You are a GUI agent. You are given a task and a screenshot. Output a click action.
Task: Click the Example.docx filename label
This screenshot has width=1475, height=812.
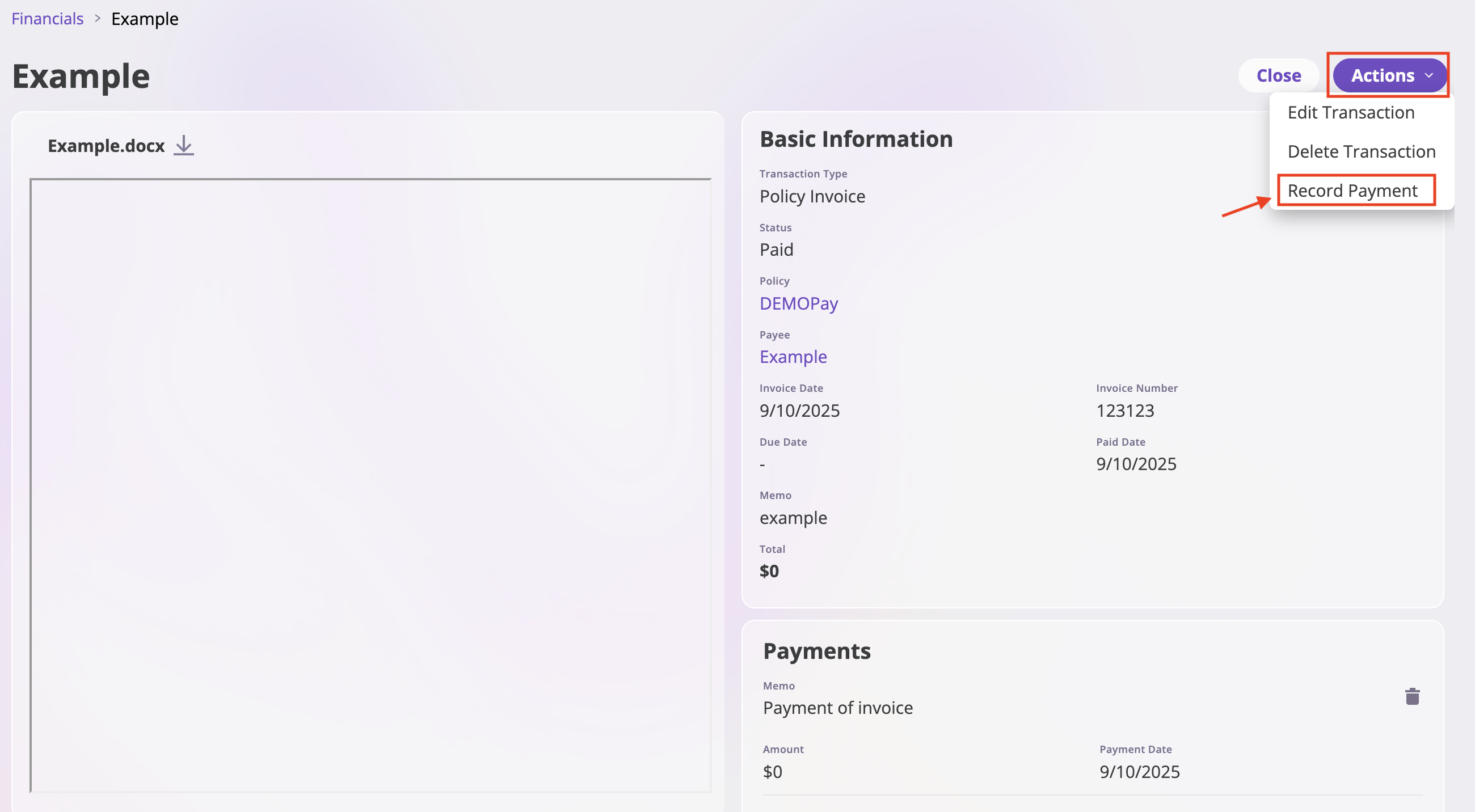[x=106, y=146]
